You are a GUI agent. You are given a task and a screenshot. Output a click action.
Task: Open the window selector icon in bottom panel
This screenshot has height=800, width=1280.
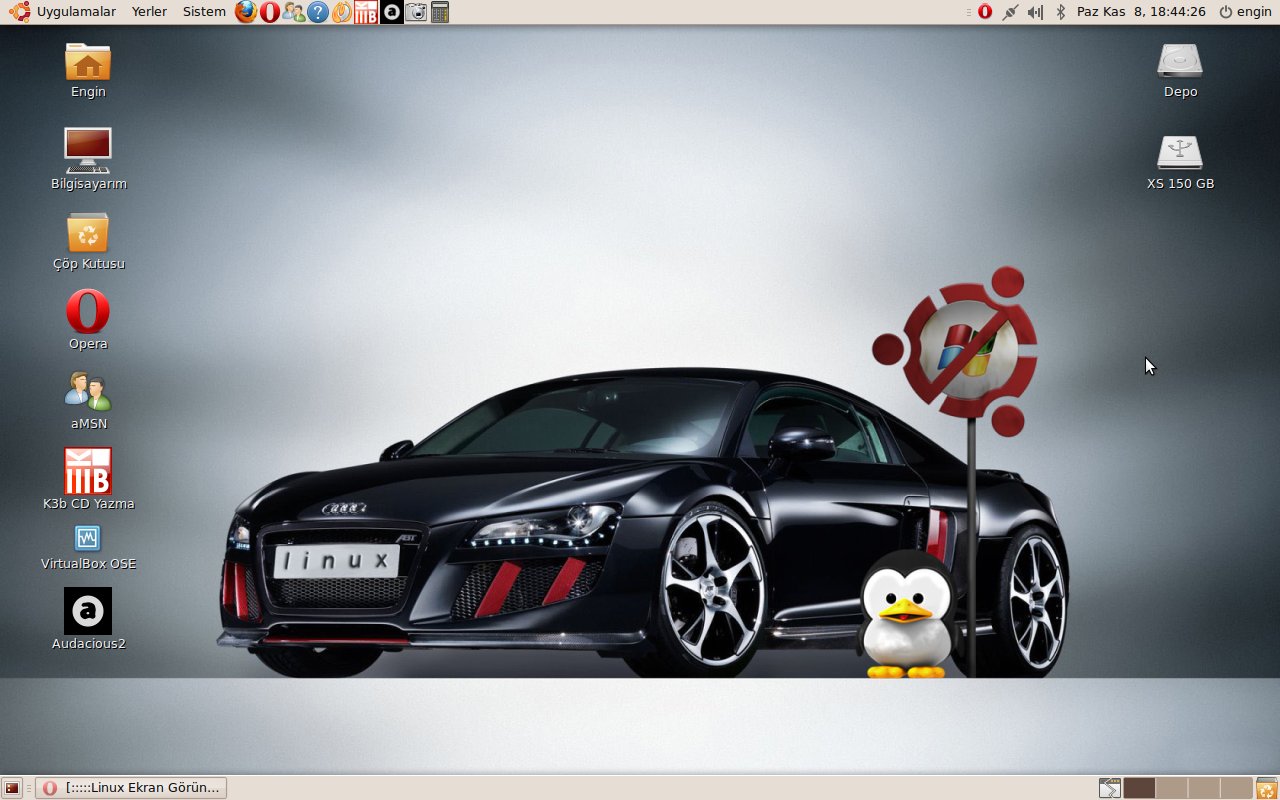tap(1109, 788)
